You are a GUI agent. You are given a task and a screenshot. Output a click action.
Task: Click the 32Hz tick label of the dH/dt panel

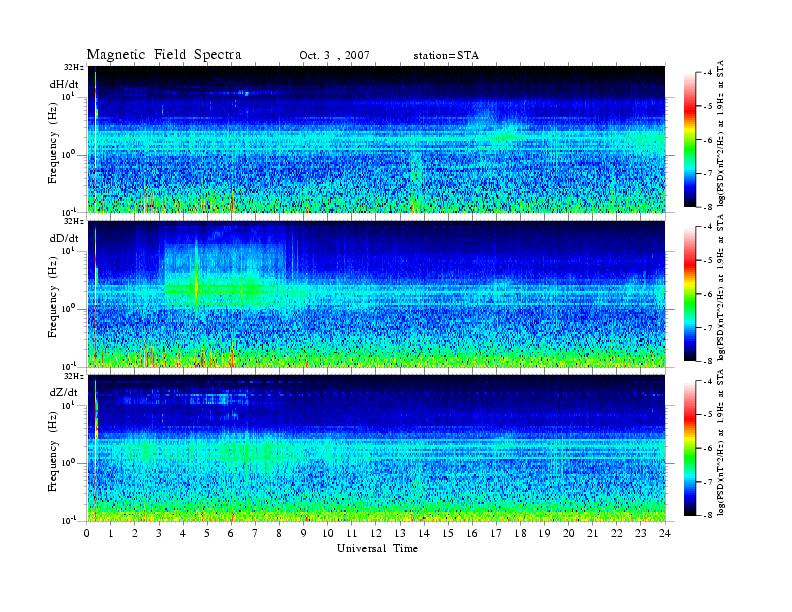tap(74, 67)
